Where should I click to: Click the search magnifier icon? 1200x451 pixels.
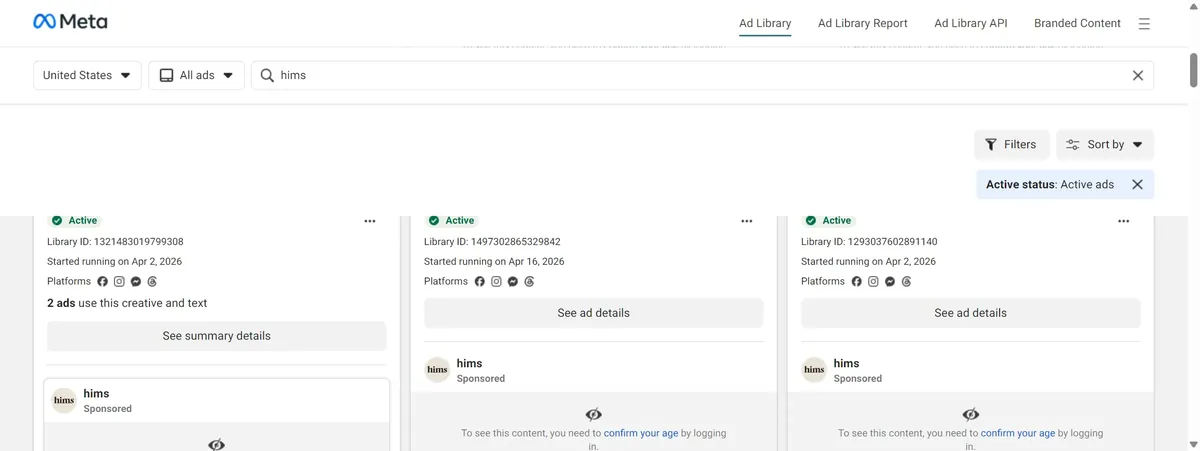(267, 75)
